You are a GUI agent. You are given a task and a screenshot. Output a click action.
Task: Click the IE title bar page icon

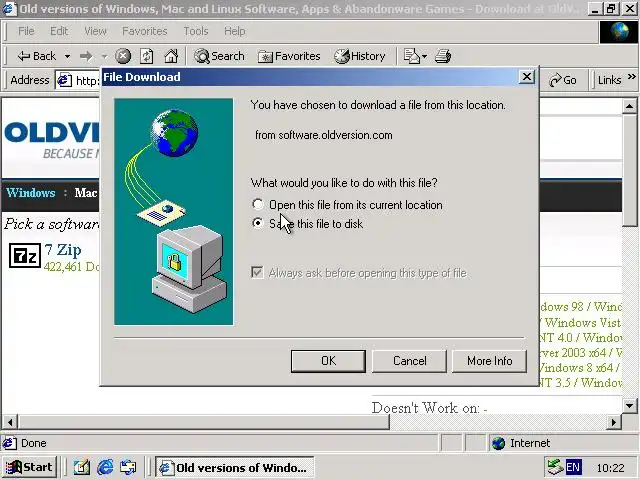click(9, 9)
